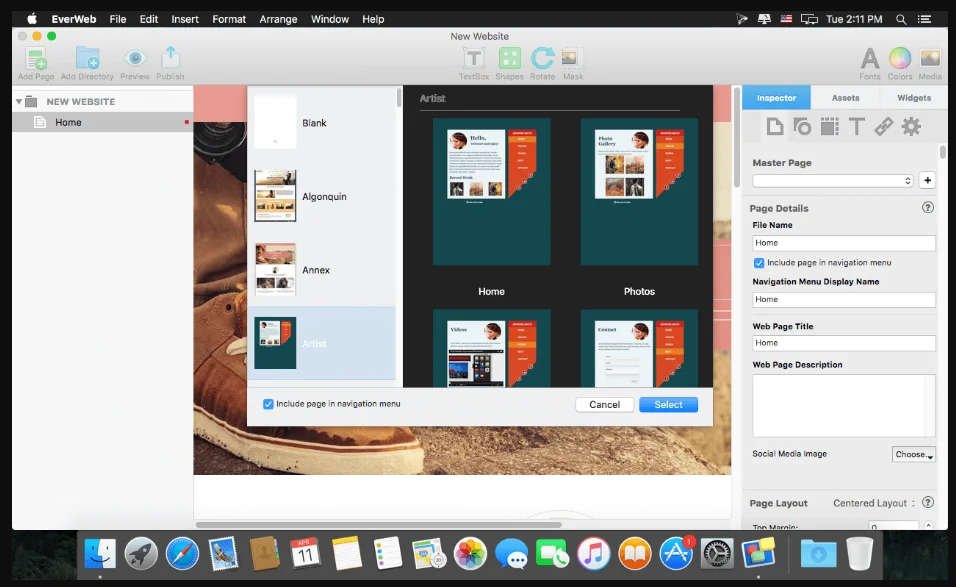Open System Preferences from the dock

pyautogui.click(x=716, y=553)
